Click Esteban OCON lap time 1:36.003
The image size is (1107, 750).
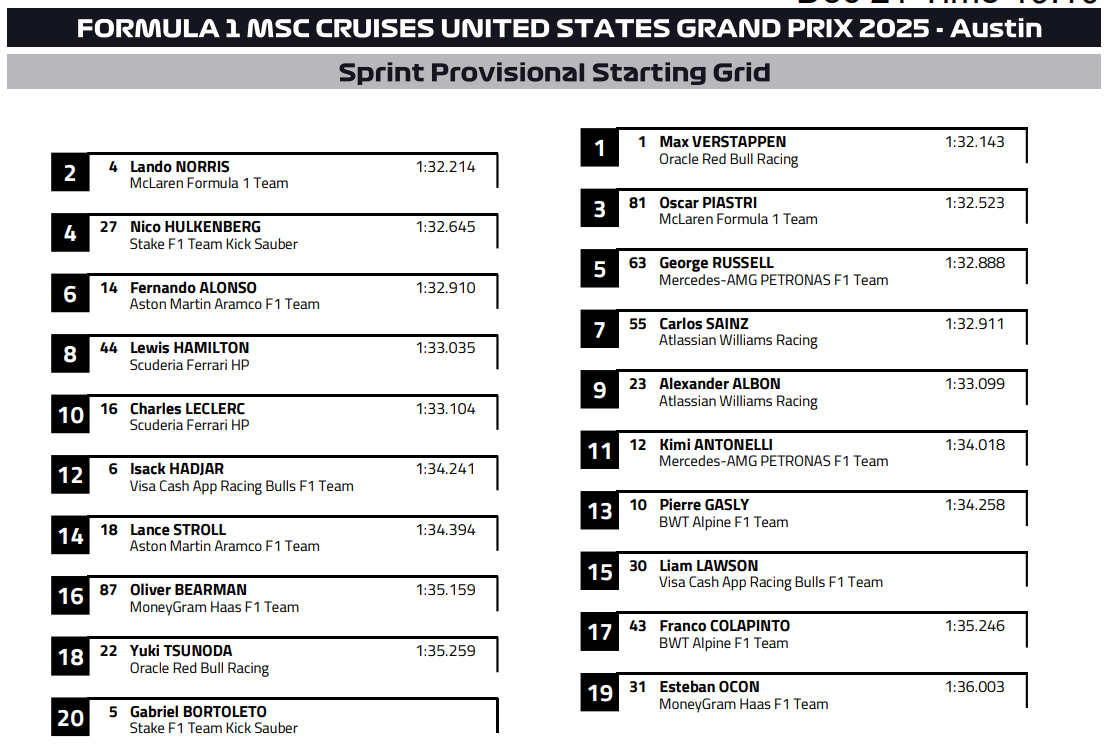(974, 687)
